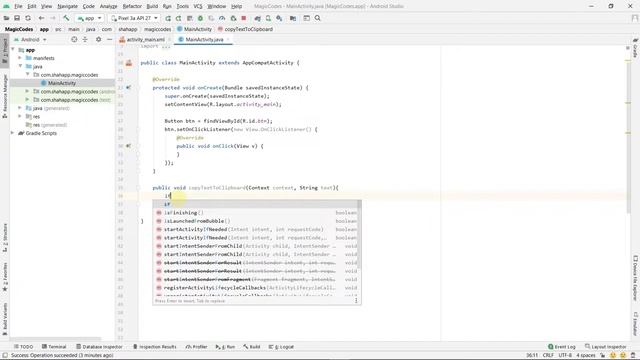The height and width of the screenshot is (360, 640).
Task: Open the Build menu
Action: pos(152,6)
